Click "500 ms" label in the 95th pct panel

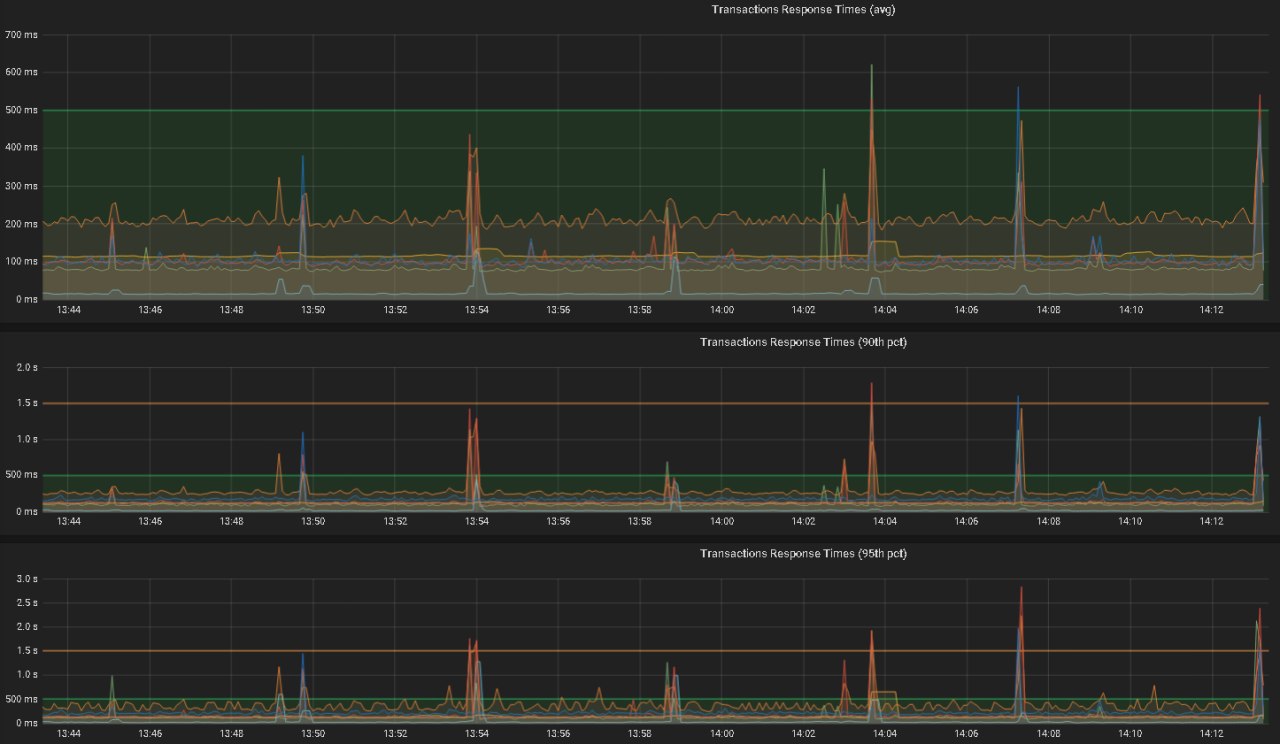21,699
